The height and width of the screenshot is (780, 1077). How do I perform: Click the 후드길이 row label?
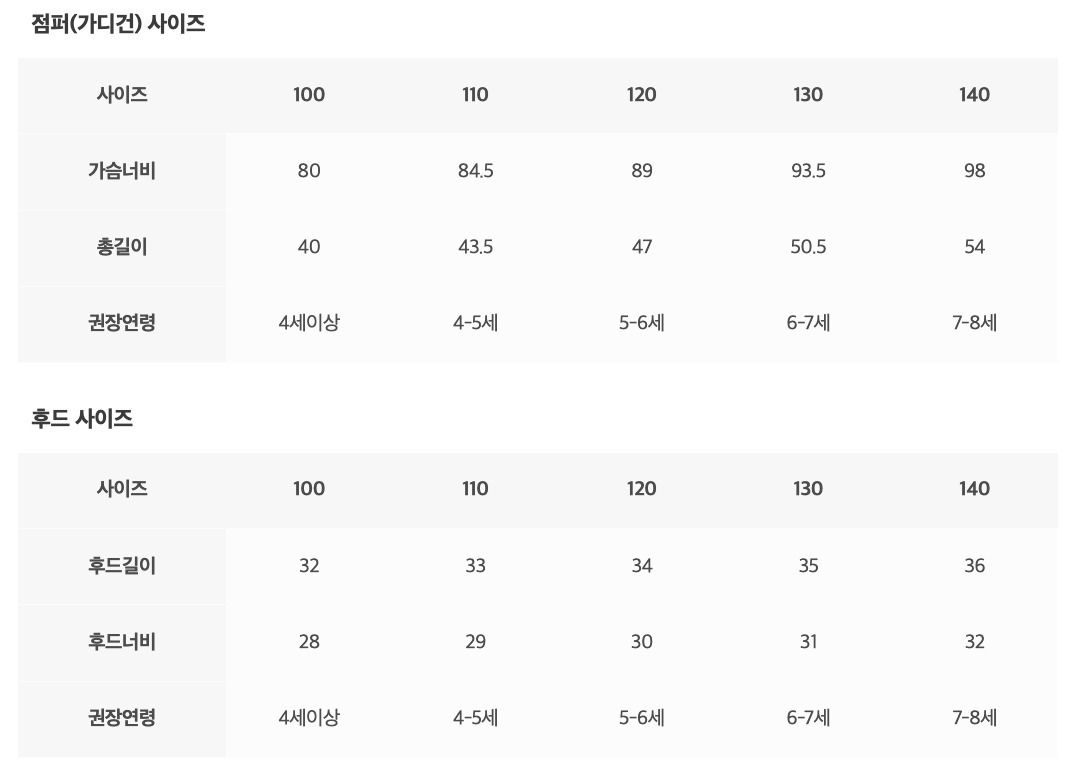tap(122, 566)
